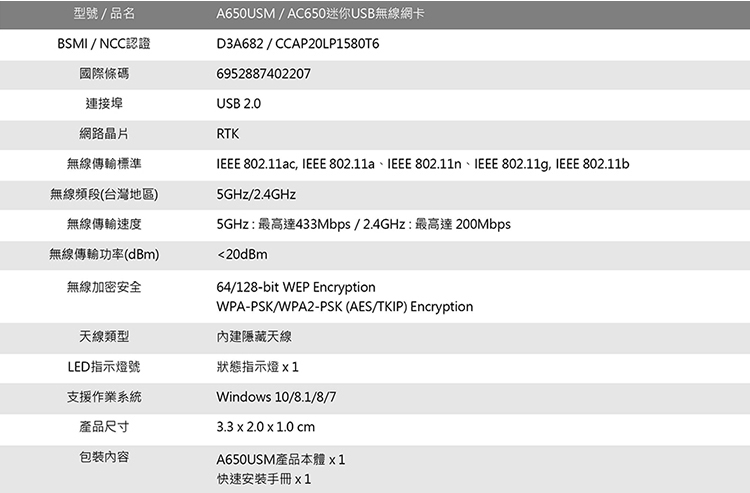Click the 快速安裝手冊 x 1 package item
Viewport: 750px width, 493px height.
click(x=264, y=479)
